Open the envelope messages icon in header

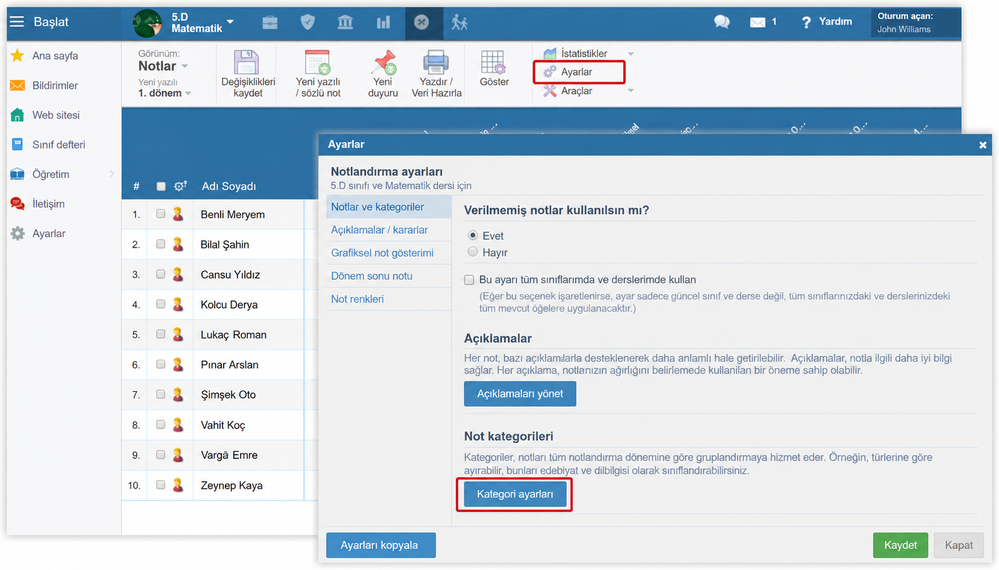pos(757,22)
